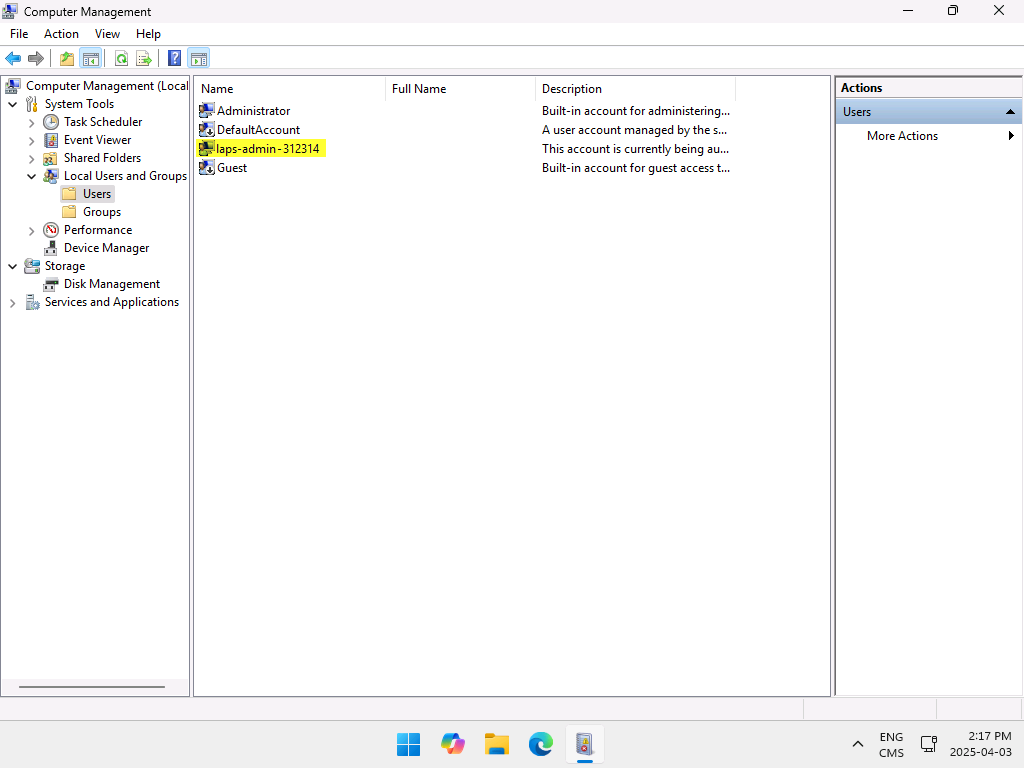The image size is (1024, 768).
Task: Open Microsoft Edge from the taskbar
Action: (x=541, y=744)
